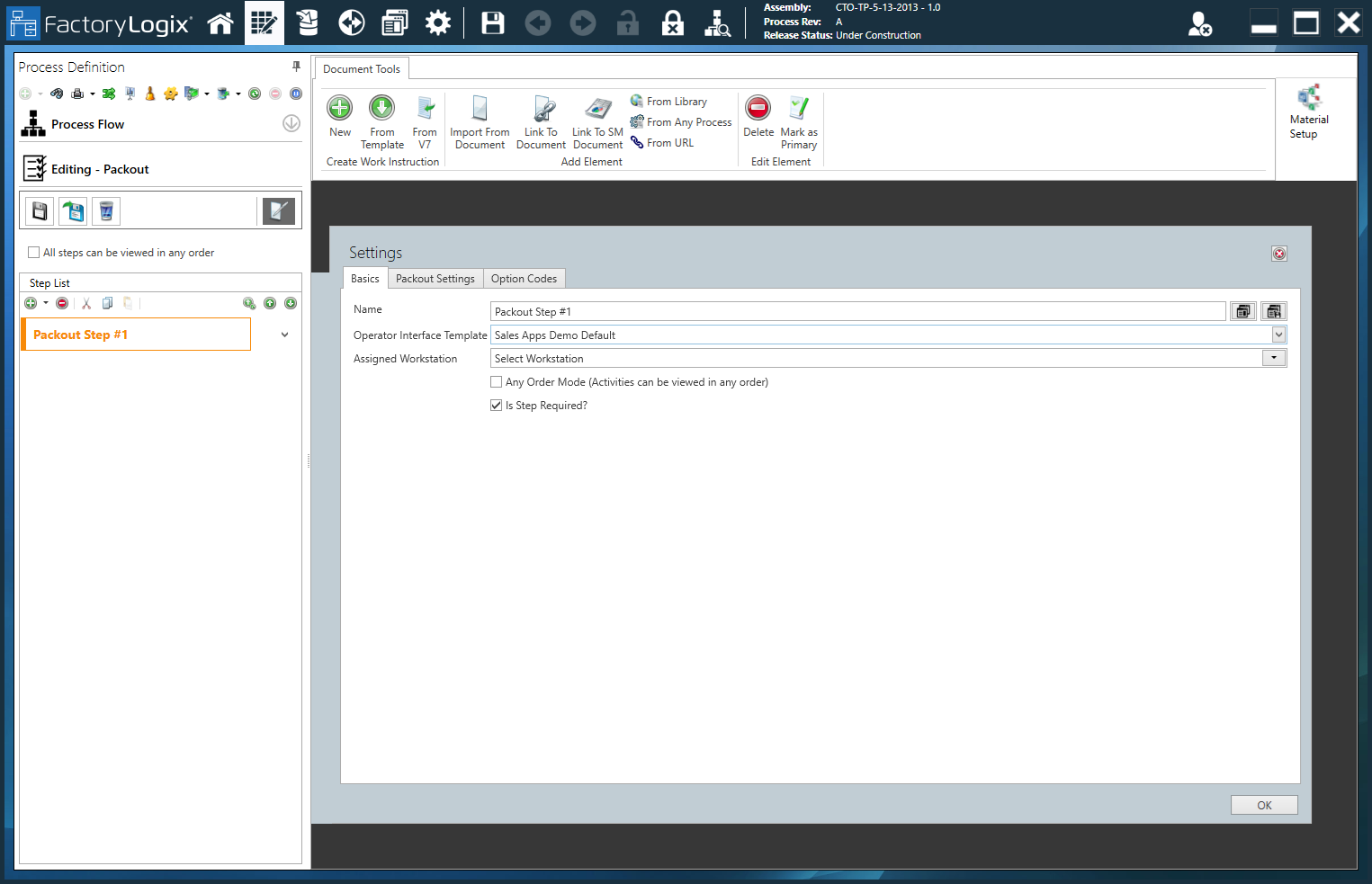Uncheck Is Step Required checkbox
Image resolution: width=1372 pixels, height=884 pixels.
tap(497, 406)
